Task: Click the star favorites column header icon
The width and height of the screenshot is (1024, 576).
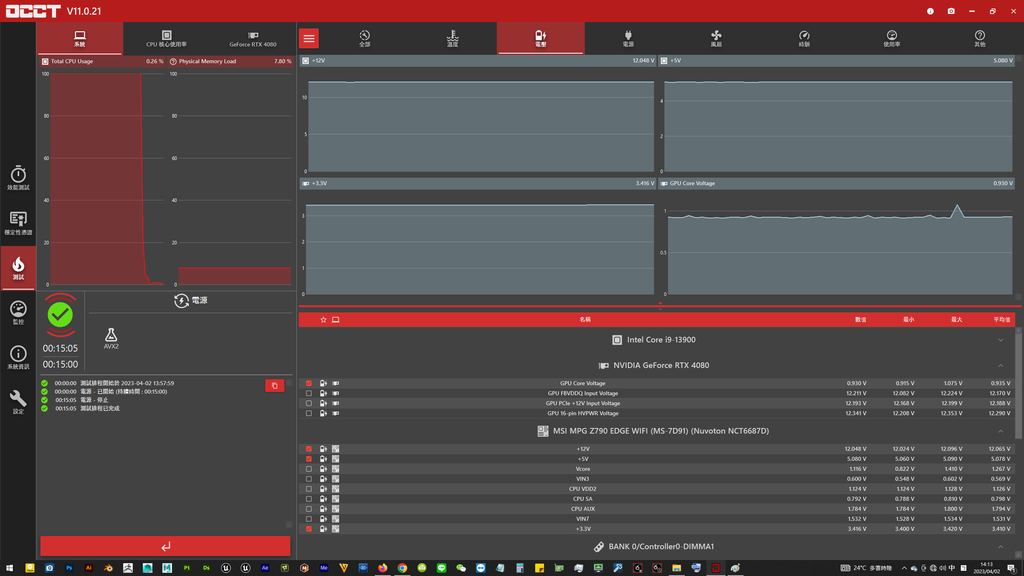Action: (x=323, y=319)
